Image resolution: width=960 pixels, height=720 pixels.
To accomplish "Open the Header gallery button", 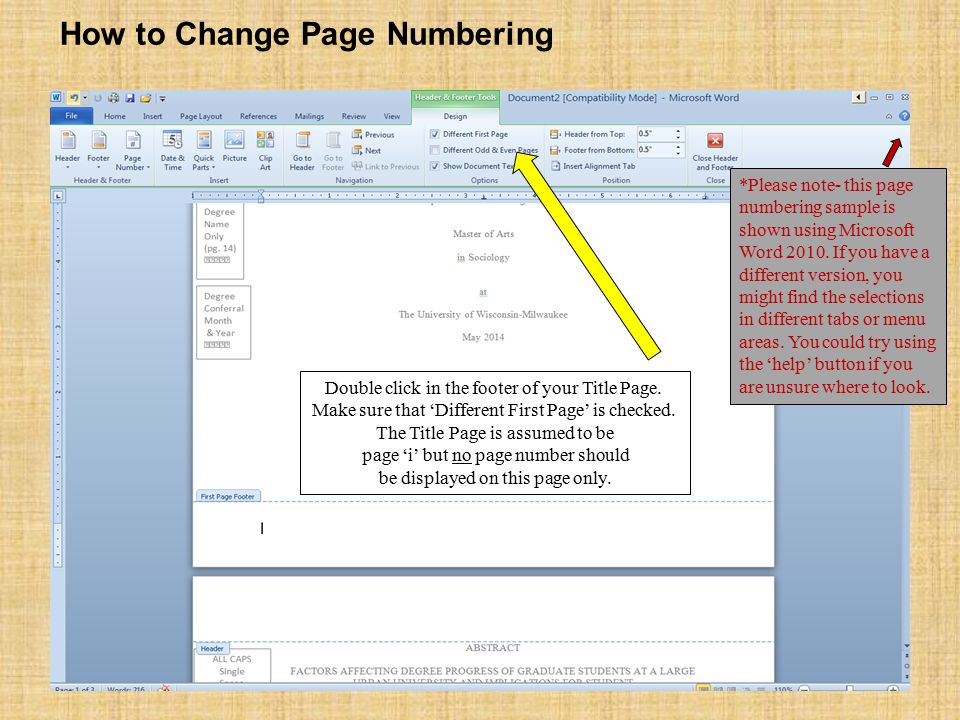I will point(67,150).
